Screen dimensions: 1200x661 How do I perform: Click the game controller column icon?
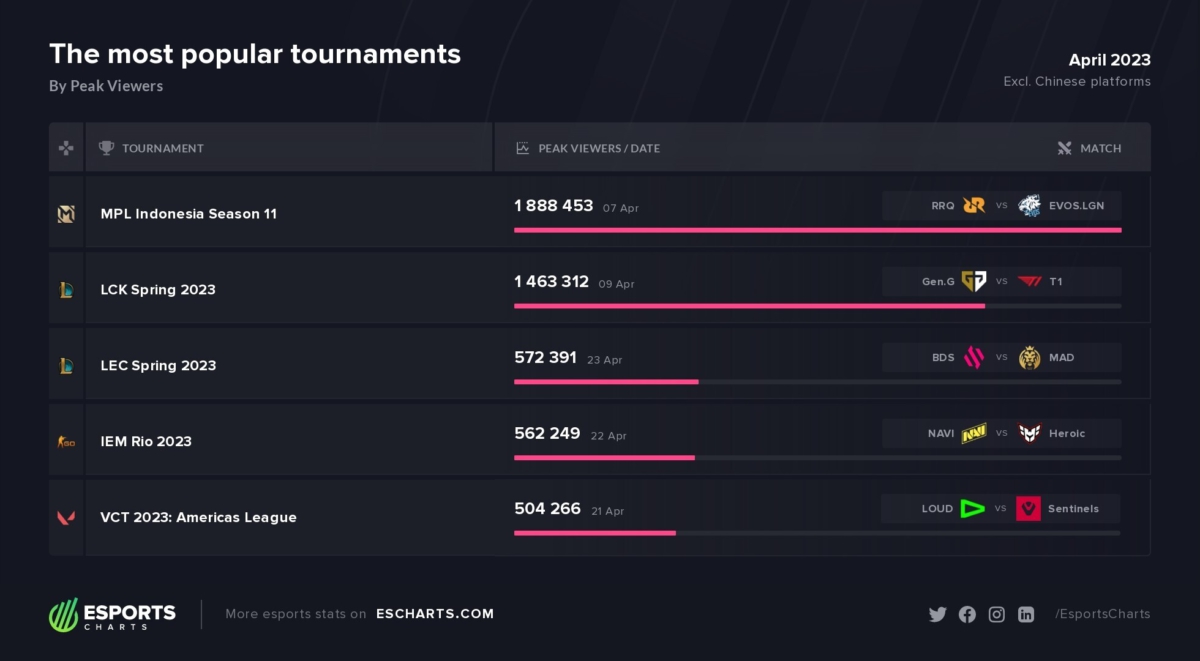point(66,148)
